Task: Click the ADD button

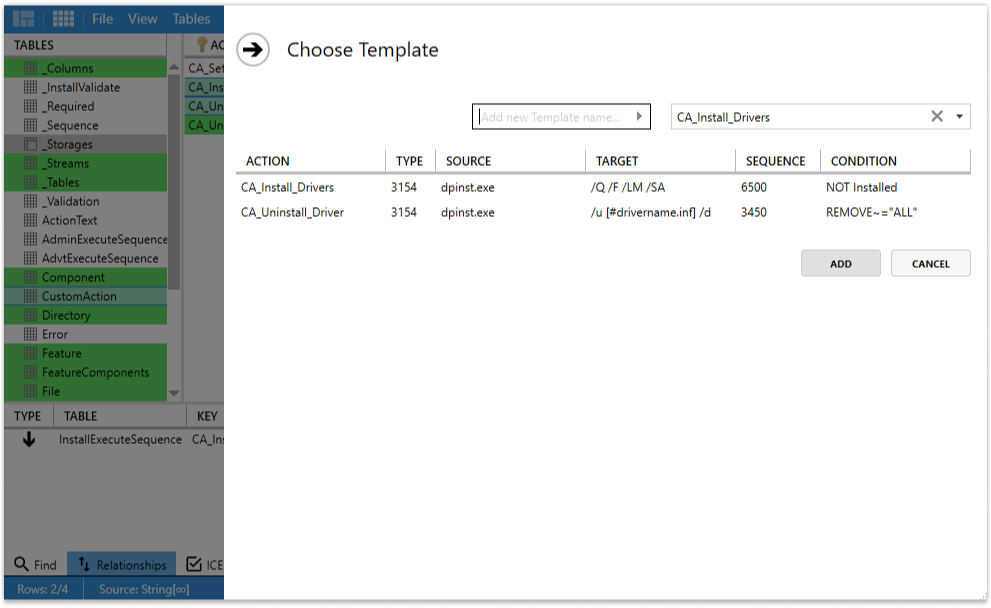Action: click(x=841, y=263)
